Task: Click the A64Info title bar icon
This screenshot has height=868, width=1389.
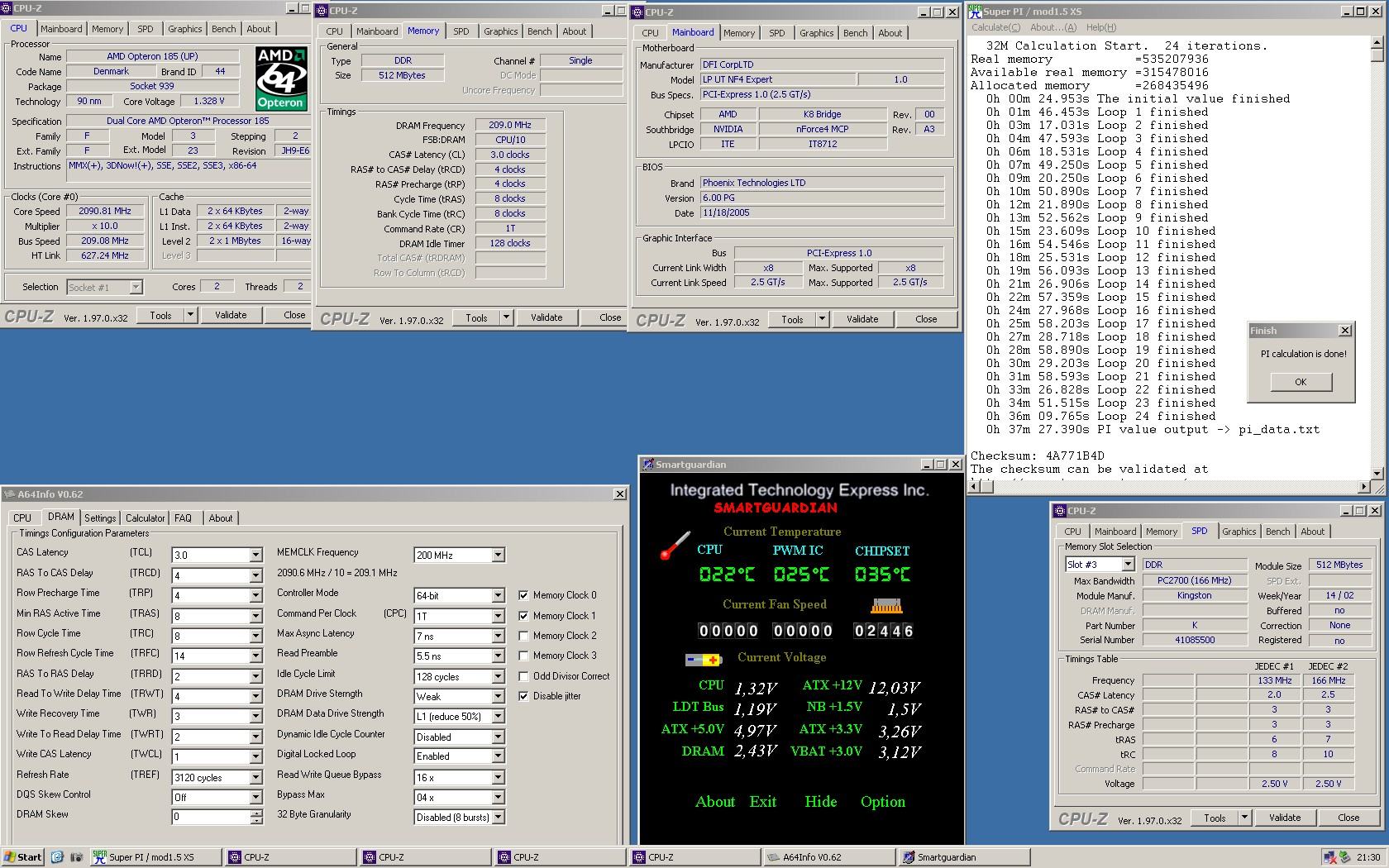Action: (10, 494)
